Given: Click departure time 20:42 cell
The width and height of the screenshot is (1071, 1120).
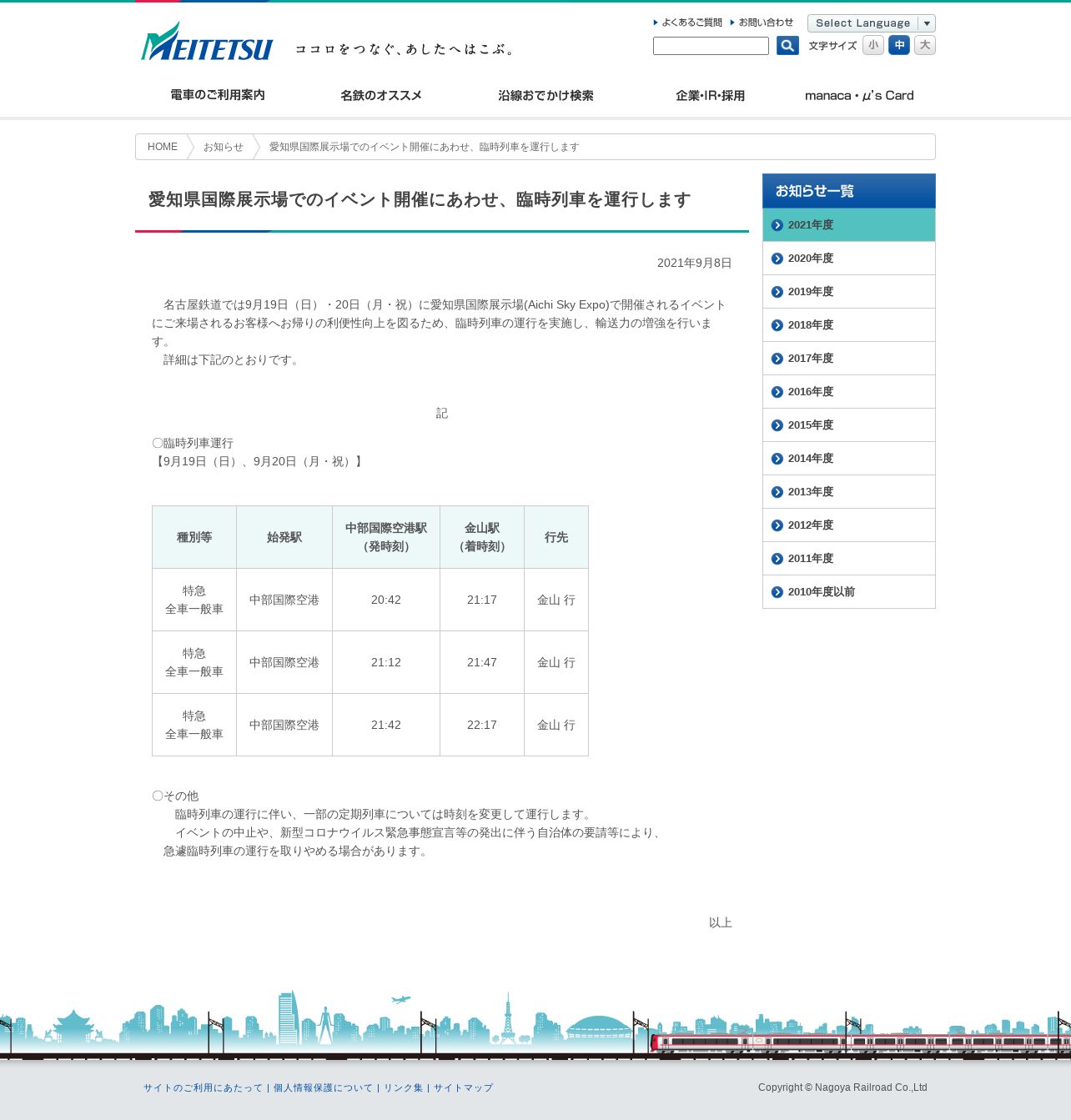Looking at the screenshot, I should click(x=386, y=600).
